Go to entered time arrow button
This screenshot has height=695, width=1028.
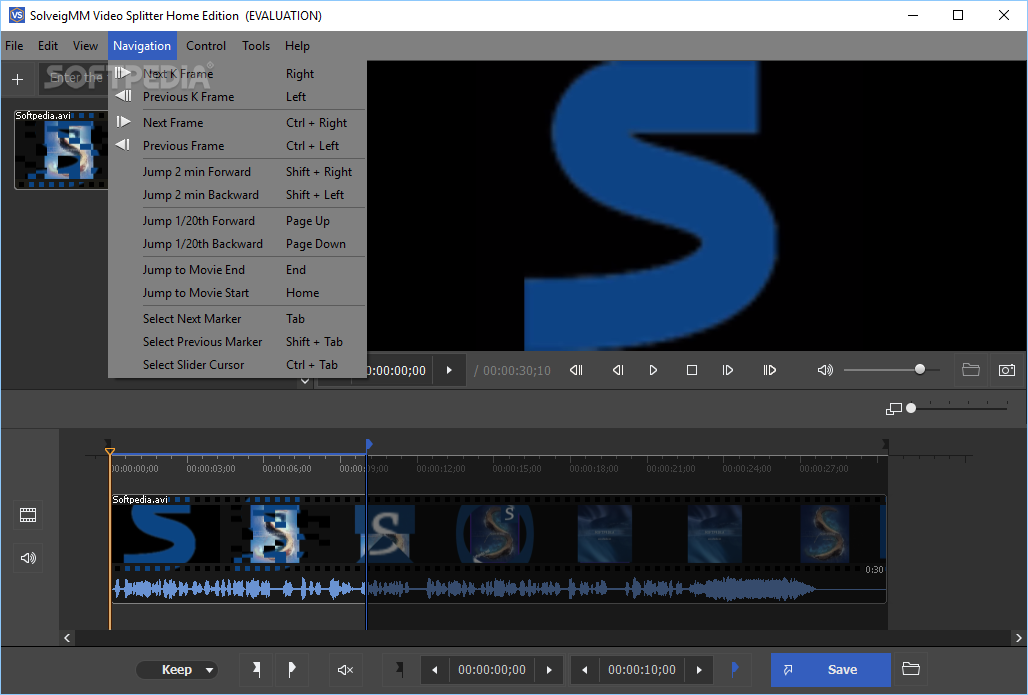[x=449, y=370]
